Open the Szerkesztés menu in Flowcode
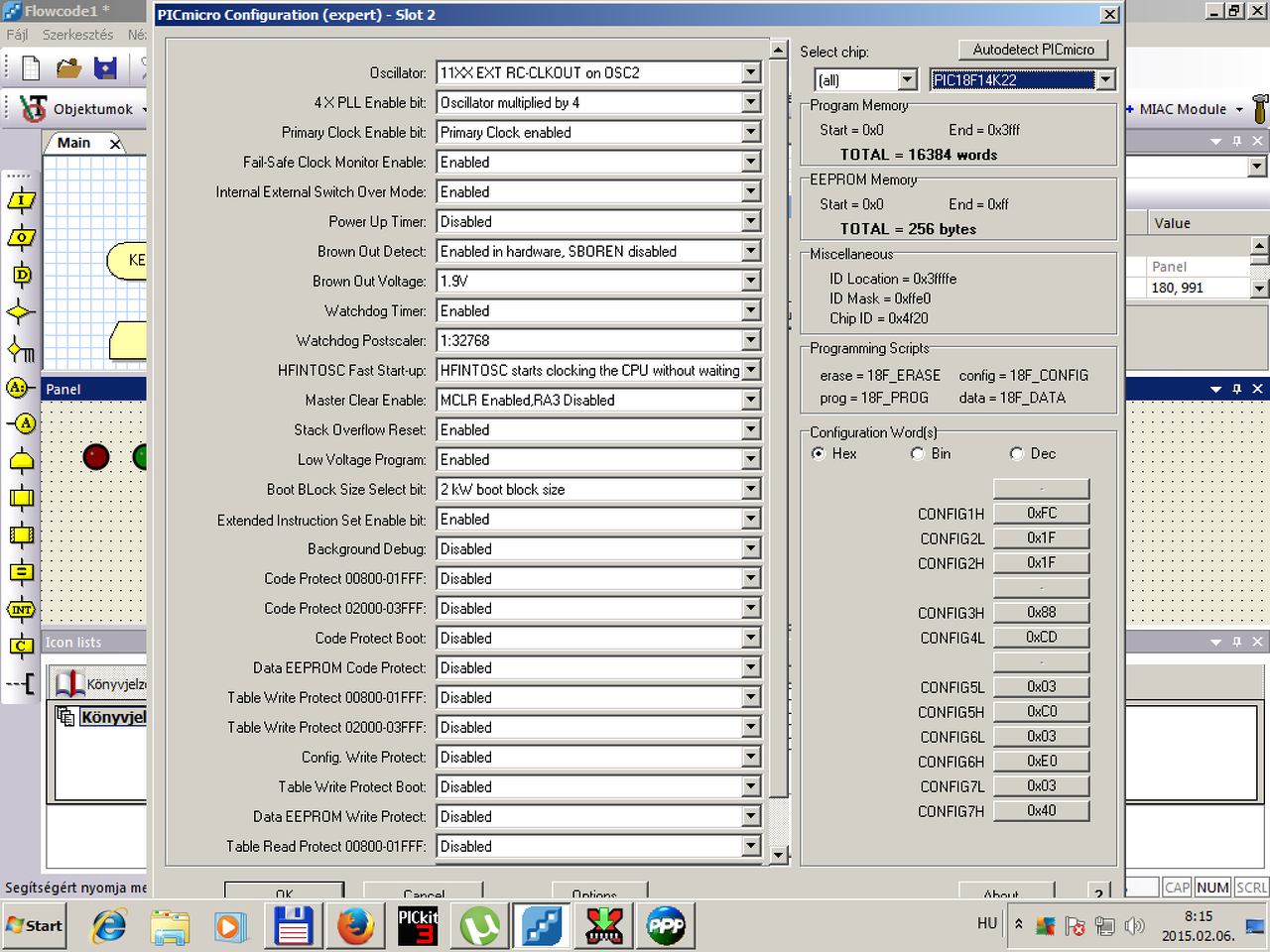The height and width of the screenshot is (952, 1270). click(77, 35)
